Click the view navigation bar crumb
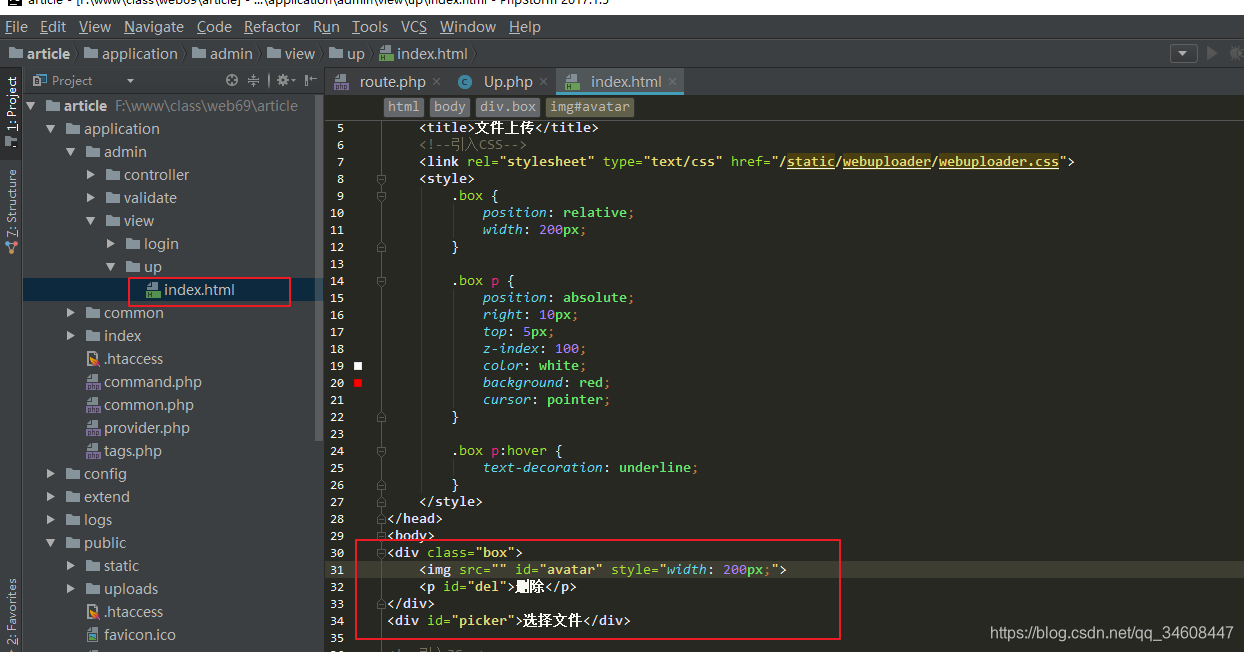The width and height of the screenshot is (1244, 652). (x=290, y=54)
